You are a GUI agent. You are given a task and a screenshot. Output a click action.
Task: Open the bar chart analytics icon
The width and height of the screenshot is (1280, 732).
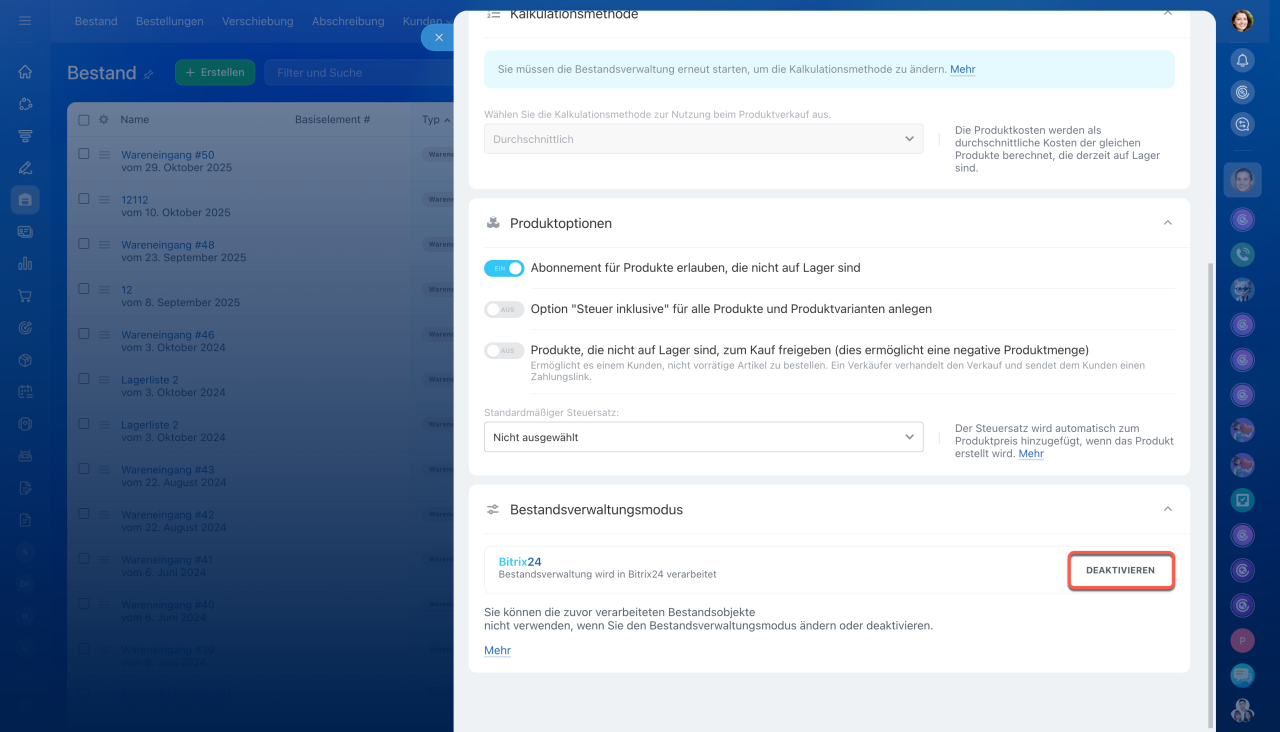tap(25, 264)
